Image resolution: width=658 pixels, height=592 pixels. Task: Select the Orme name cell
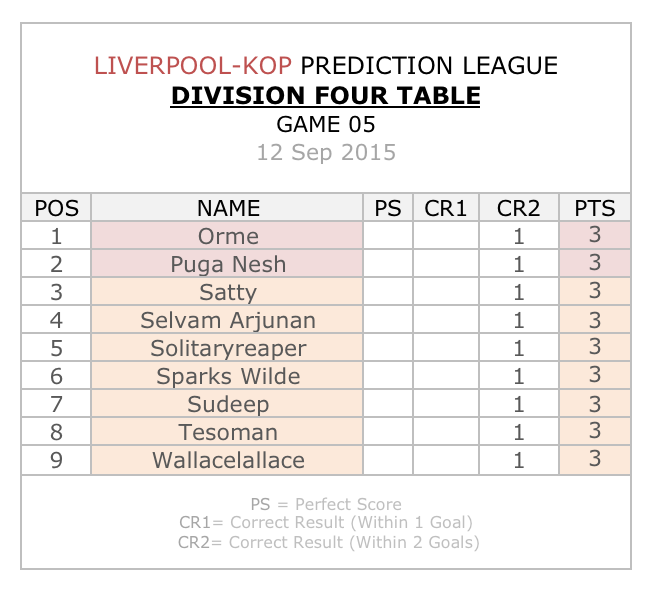click(x=227, y=236)
